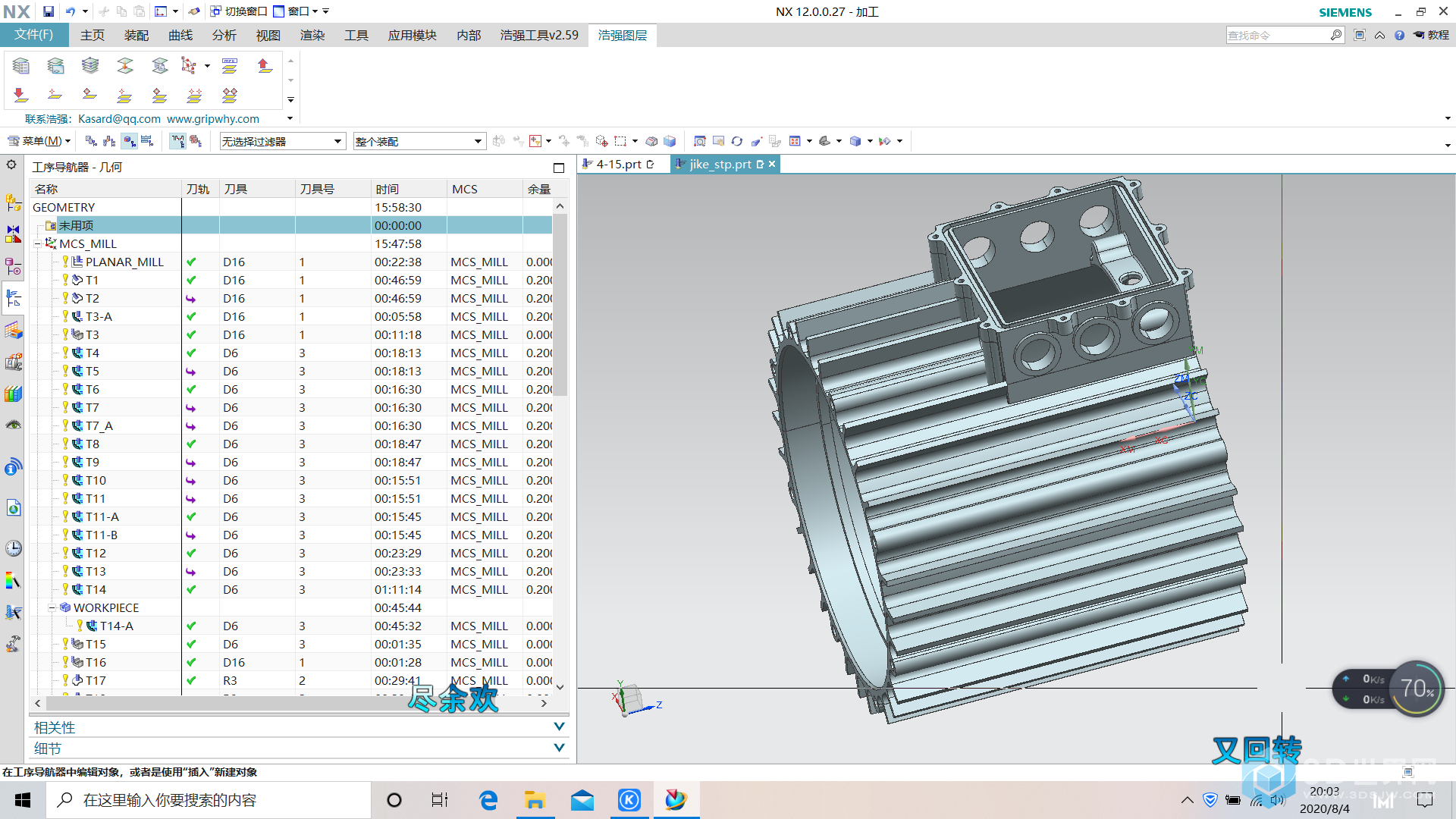Click the last double-diamond layer icon
This screenshot has height=819, width=1456.
230,95
